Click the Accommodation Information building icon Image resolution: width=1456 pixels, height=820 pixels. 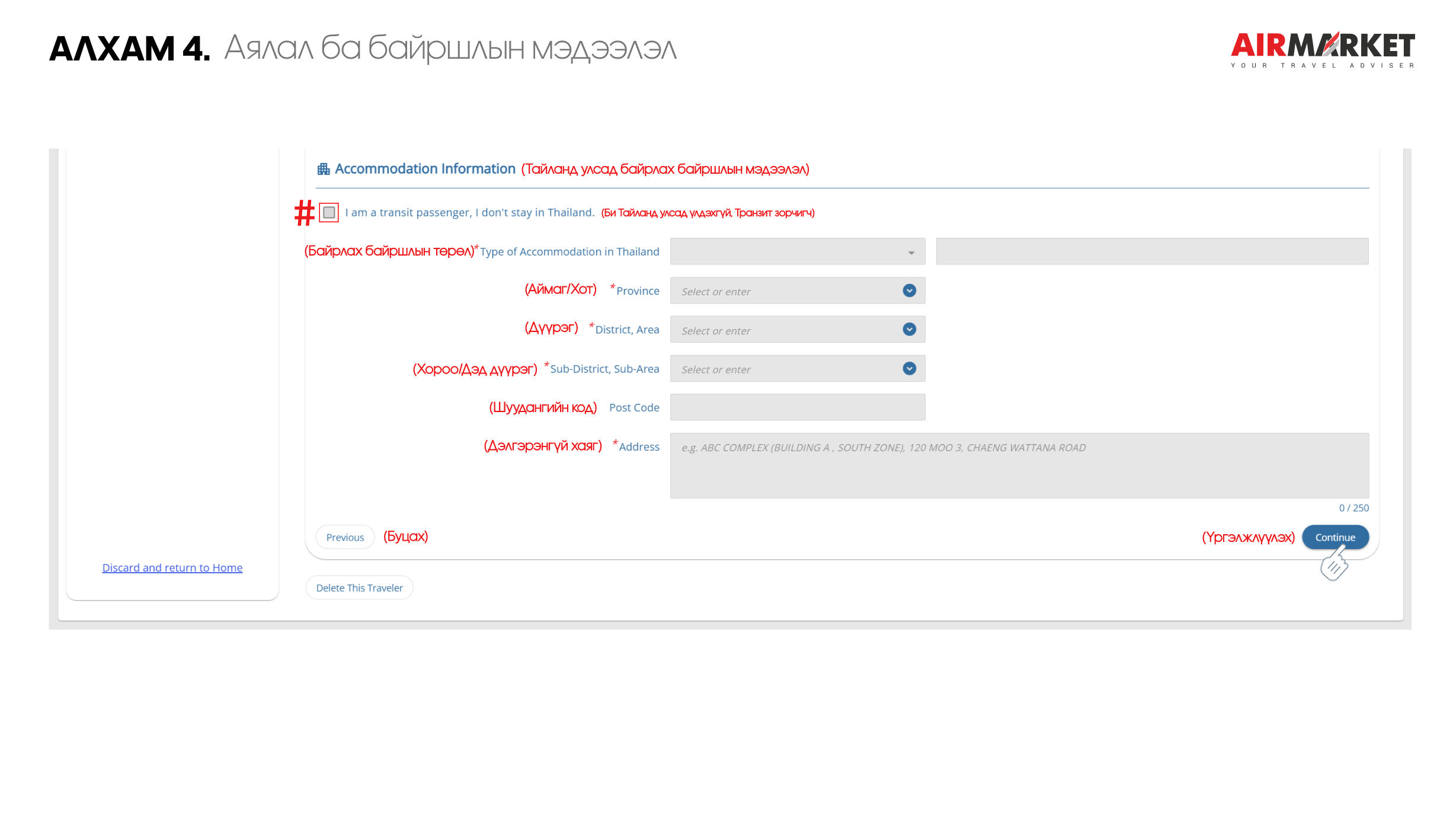(323, 169)
